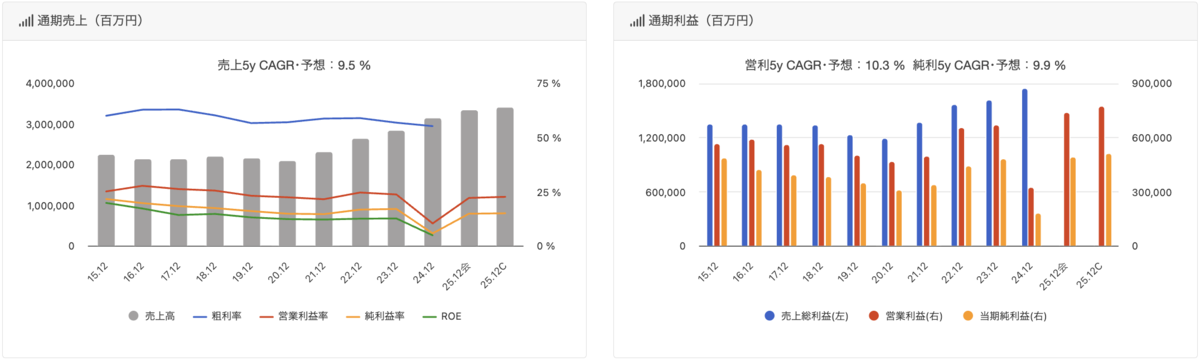Click the red 24.12 operating profit bar

point(1032,217)
